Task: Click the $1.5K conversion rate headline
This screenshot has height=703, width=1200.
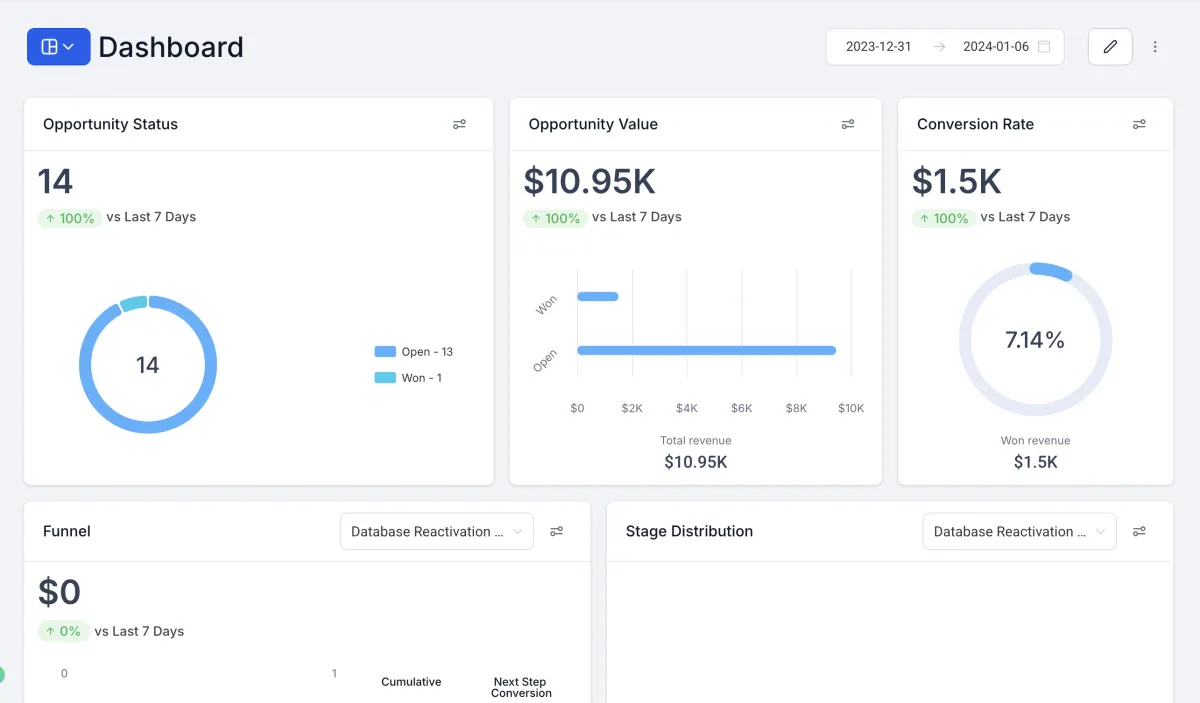Action: [957, 181]
